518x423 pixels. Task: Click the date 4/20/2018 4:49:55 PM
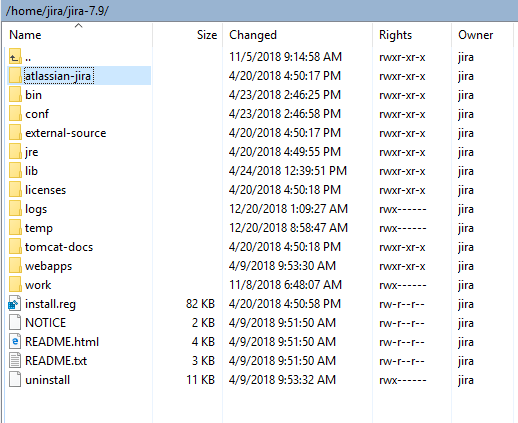tap(285, 152)
